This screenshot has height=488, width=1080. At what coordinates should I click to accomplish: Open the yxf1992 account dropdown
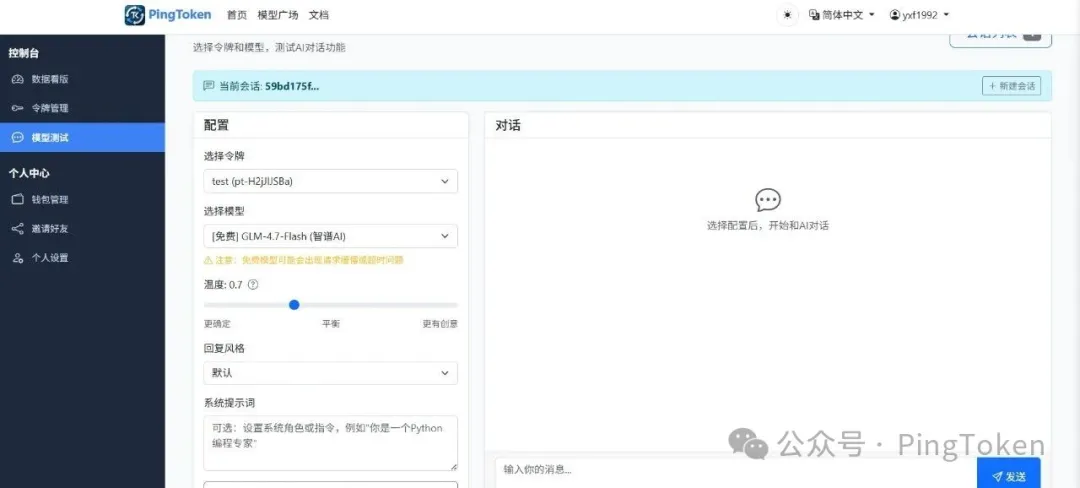920,14
